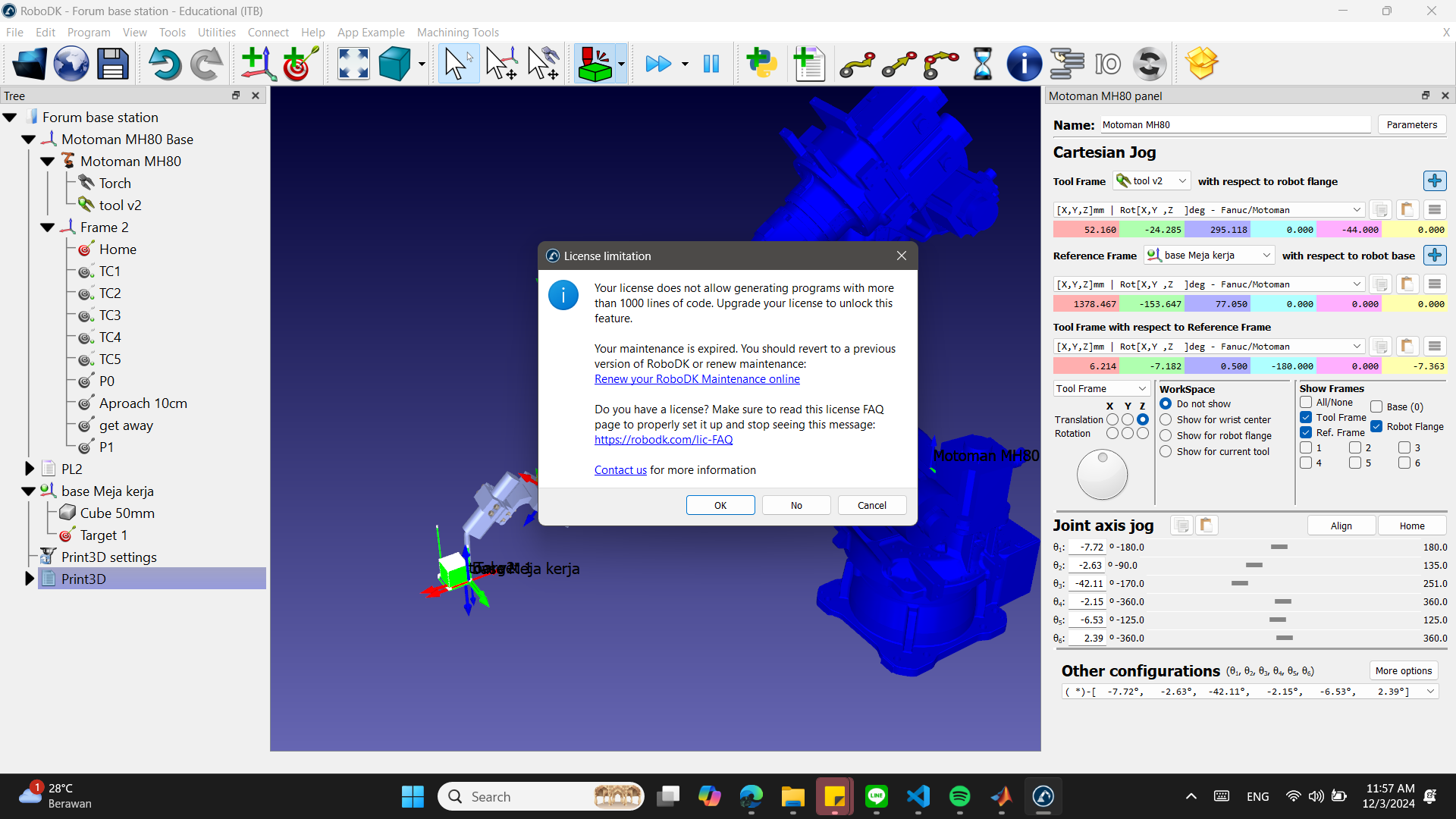Select Show for wrist center option
1456x819 pixels.
pyautogui.click(x=1166, y=420)
